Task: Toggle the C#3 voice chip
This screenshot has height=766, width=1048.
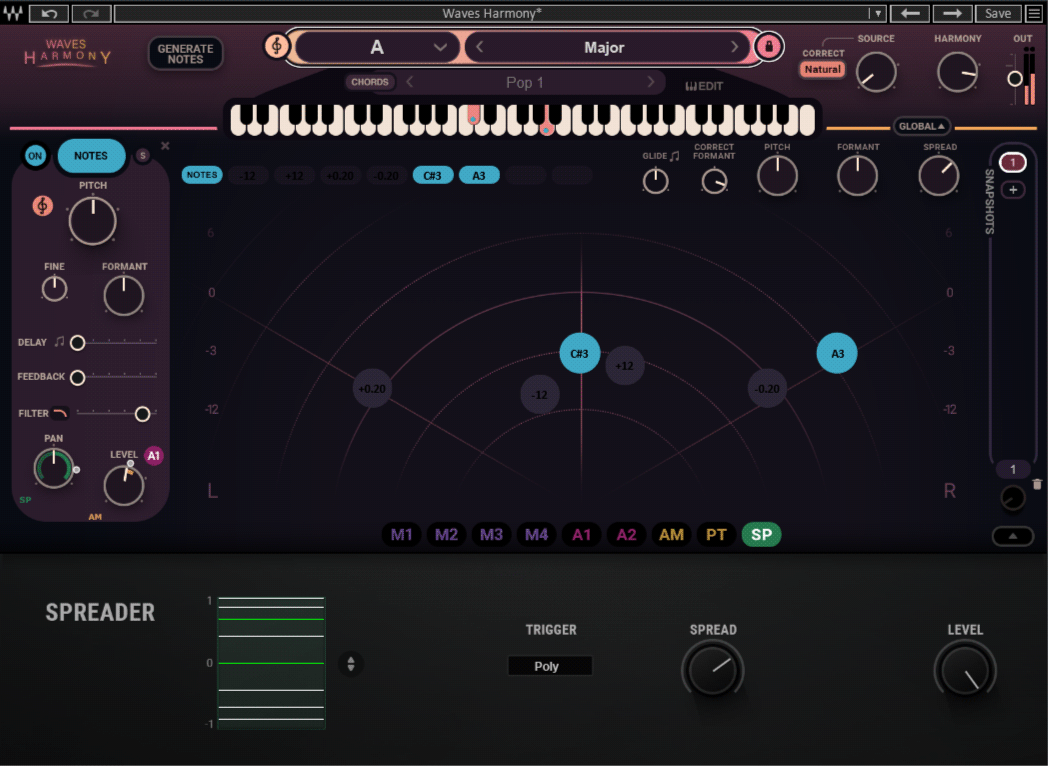Action: pyautogui.click(x=432, y=176)
